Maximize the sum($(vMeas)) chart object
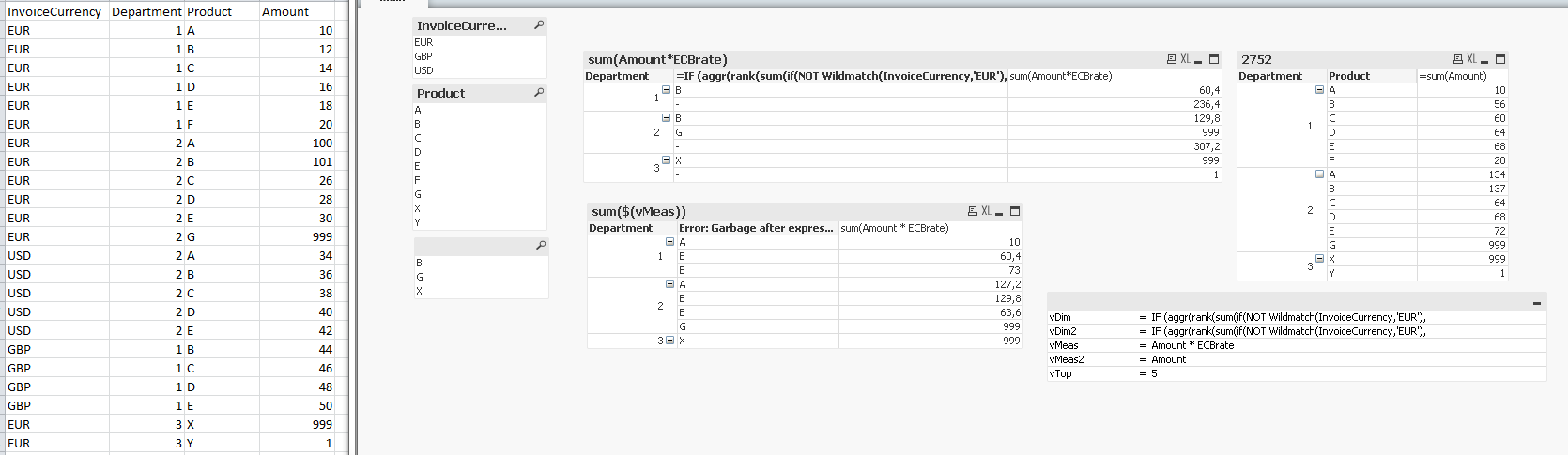Screen dimensions: 1568x455 click(x=1014, y=211)
